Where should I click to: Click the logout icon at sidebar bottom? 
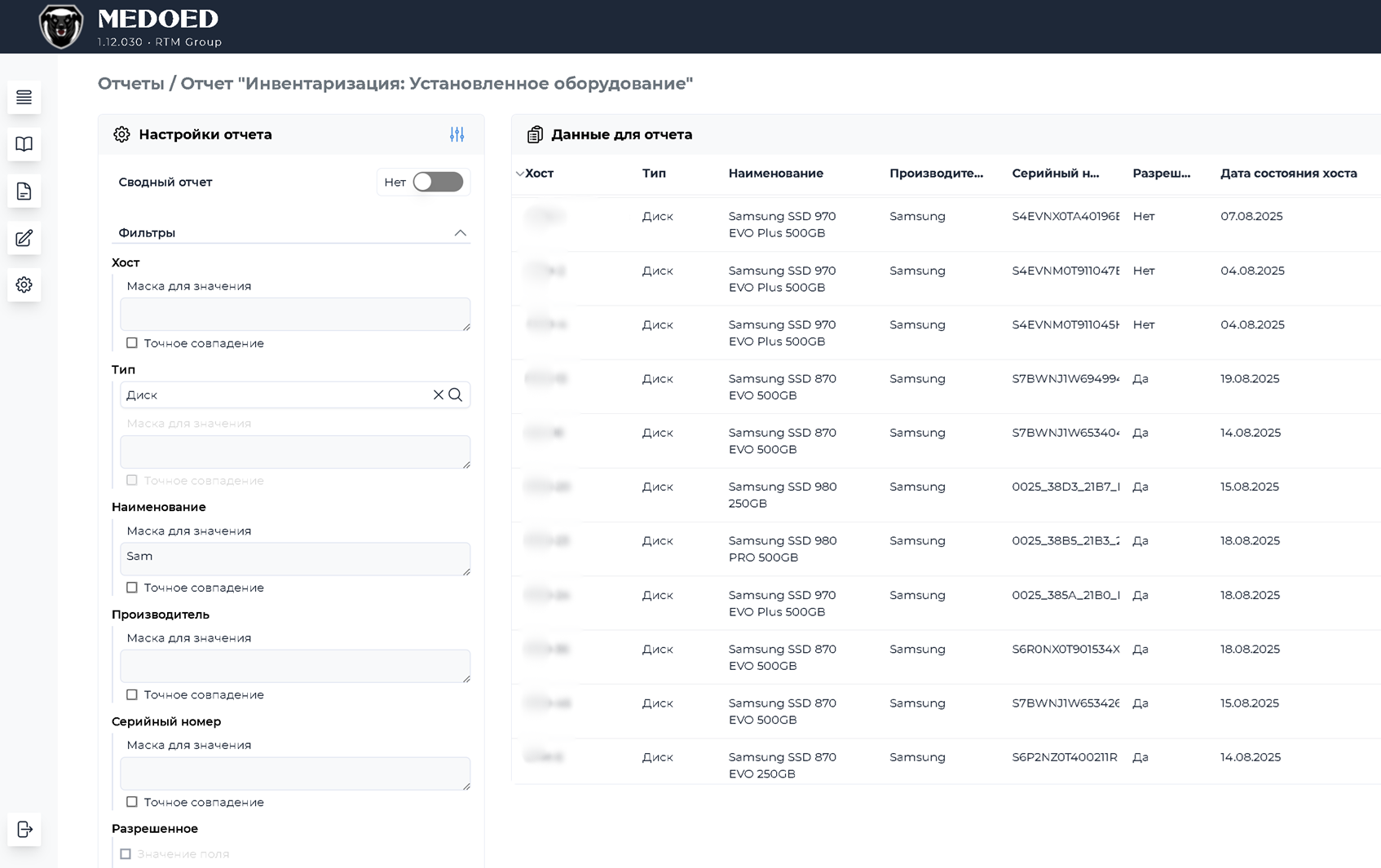[x=24, y=829]
